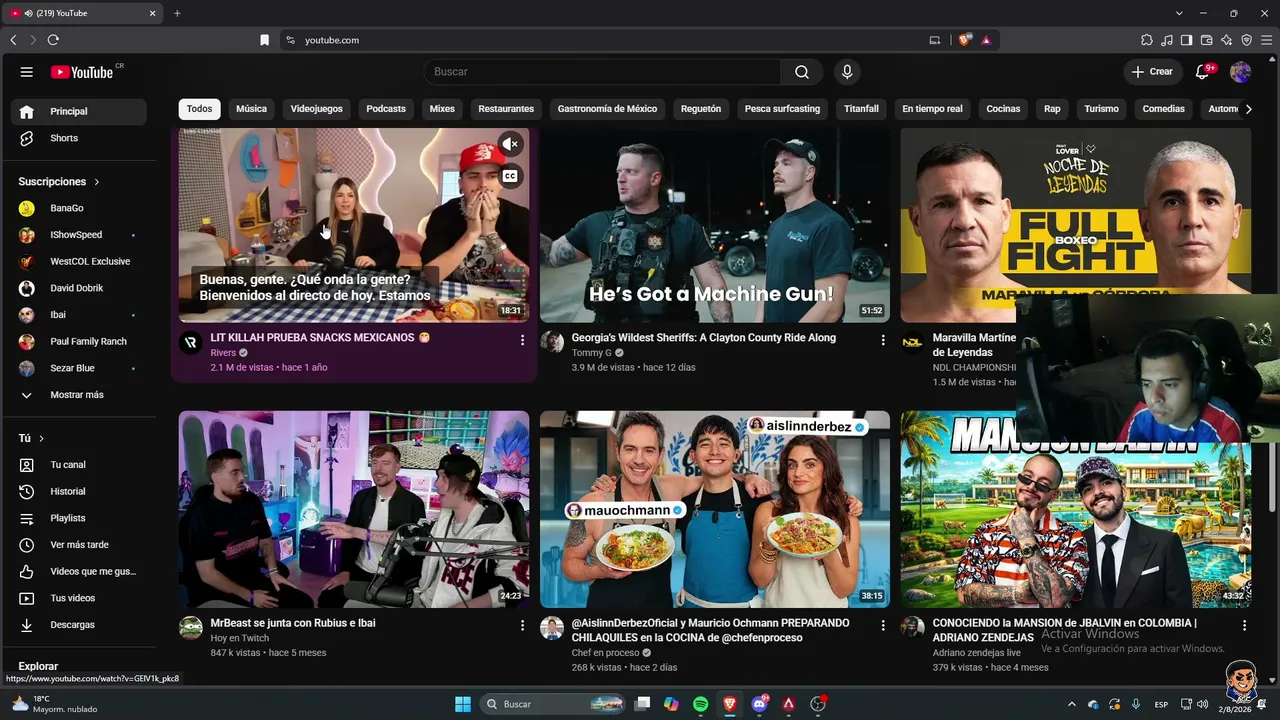The width and height of the screenshot is (1280, 720).
Task: Open the BanaGo subscription channel
Action: click(78, 208)
